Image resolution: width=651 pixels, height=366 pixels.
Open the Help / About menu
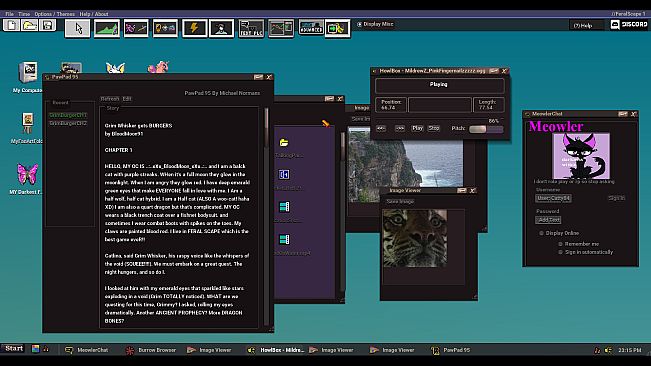94,14
